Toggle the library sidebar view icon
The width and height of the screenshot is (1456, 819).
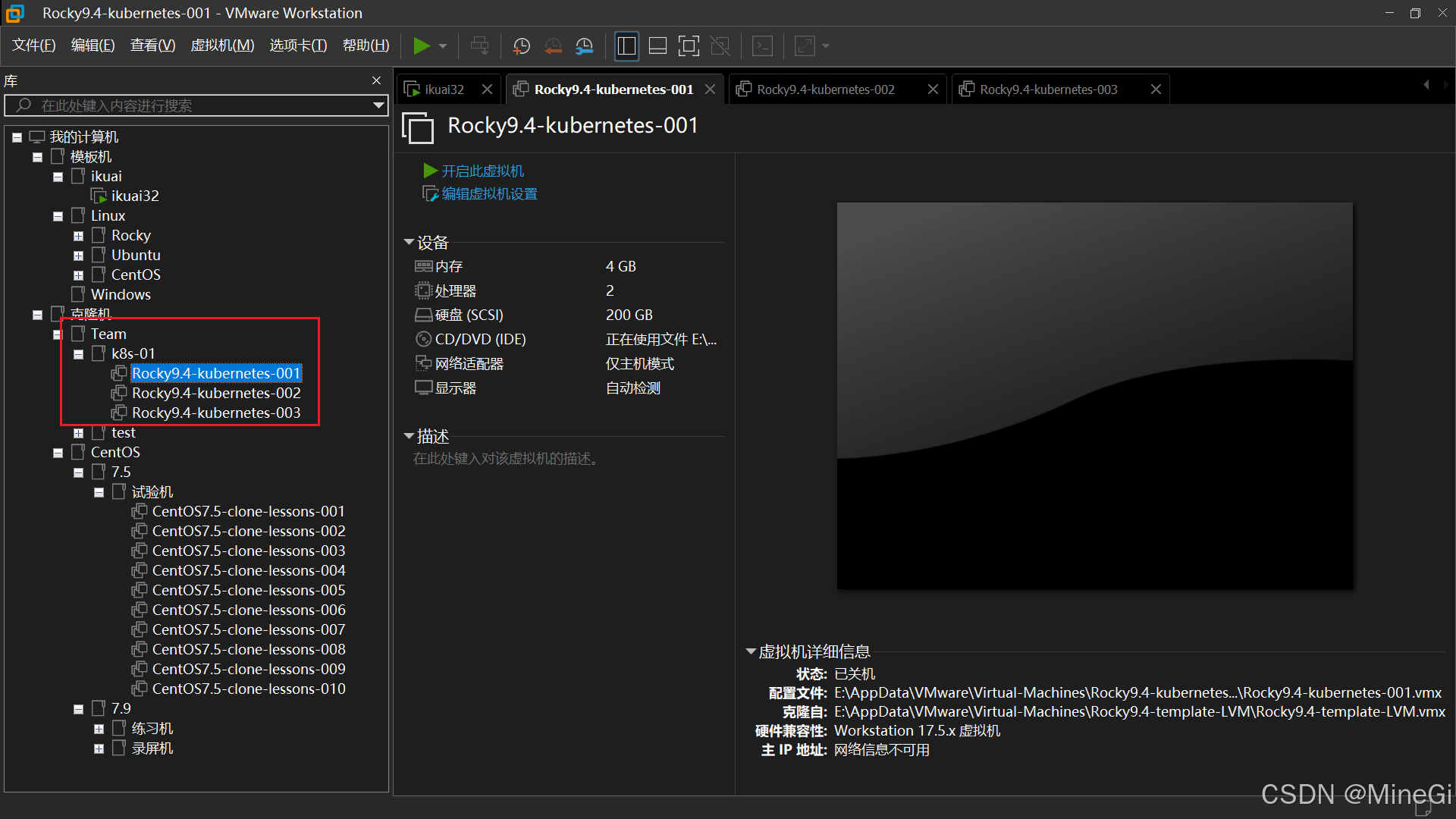(626, 46)
